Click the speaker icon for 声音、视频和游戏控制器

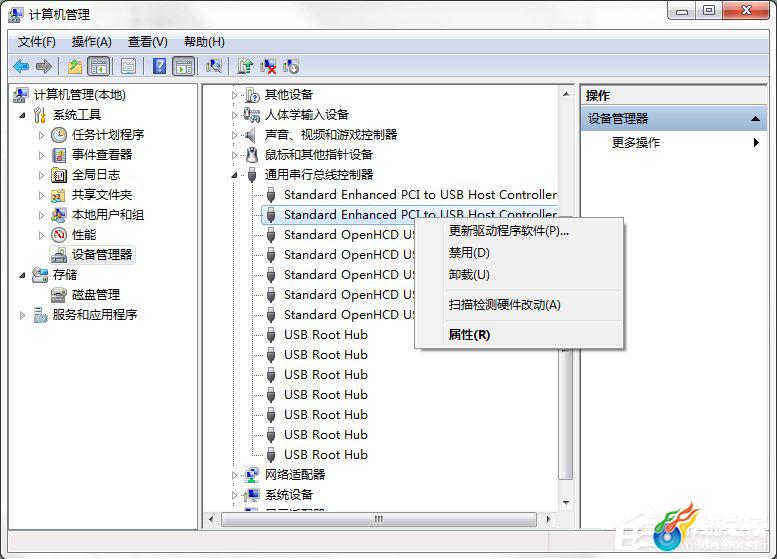(251, 135)
